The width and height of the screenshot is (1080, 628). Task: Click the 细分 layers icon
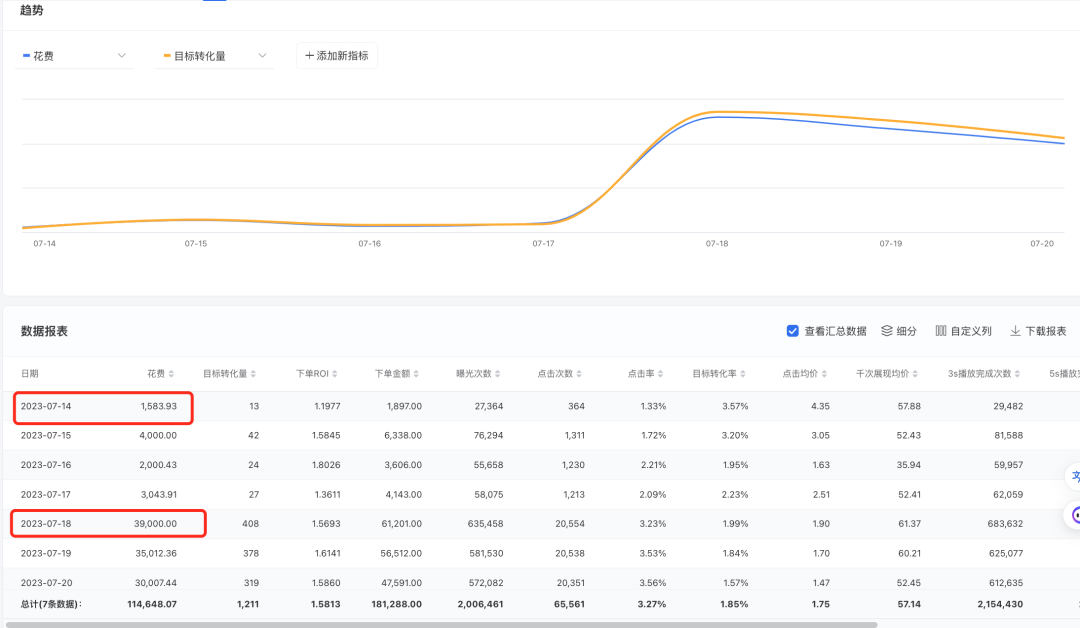(887, 331)
